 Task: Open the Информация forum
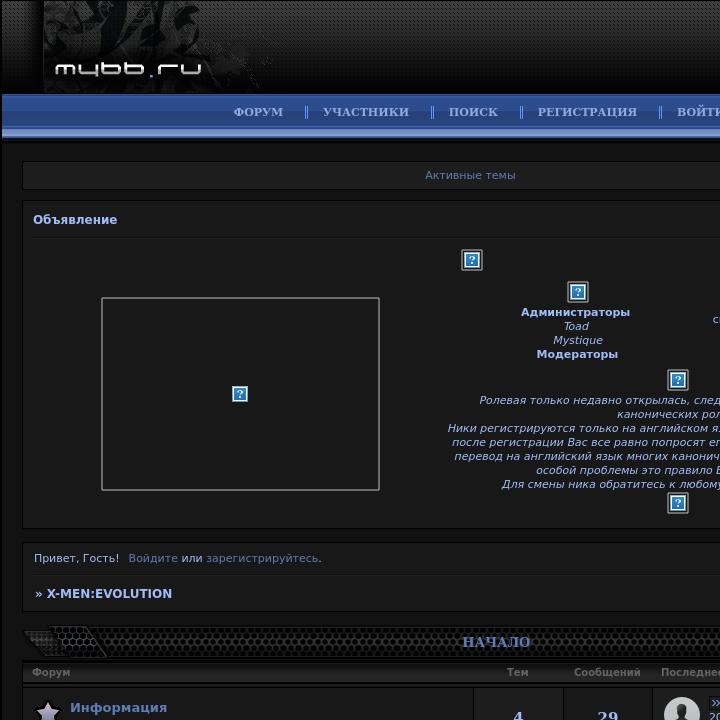(x=118, y=707)
